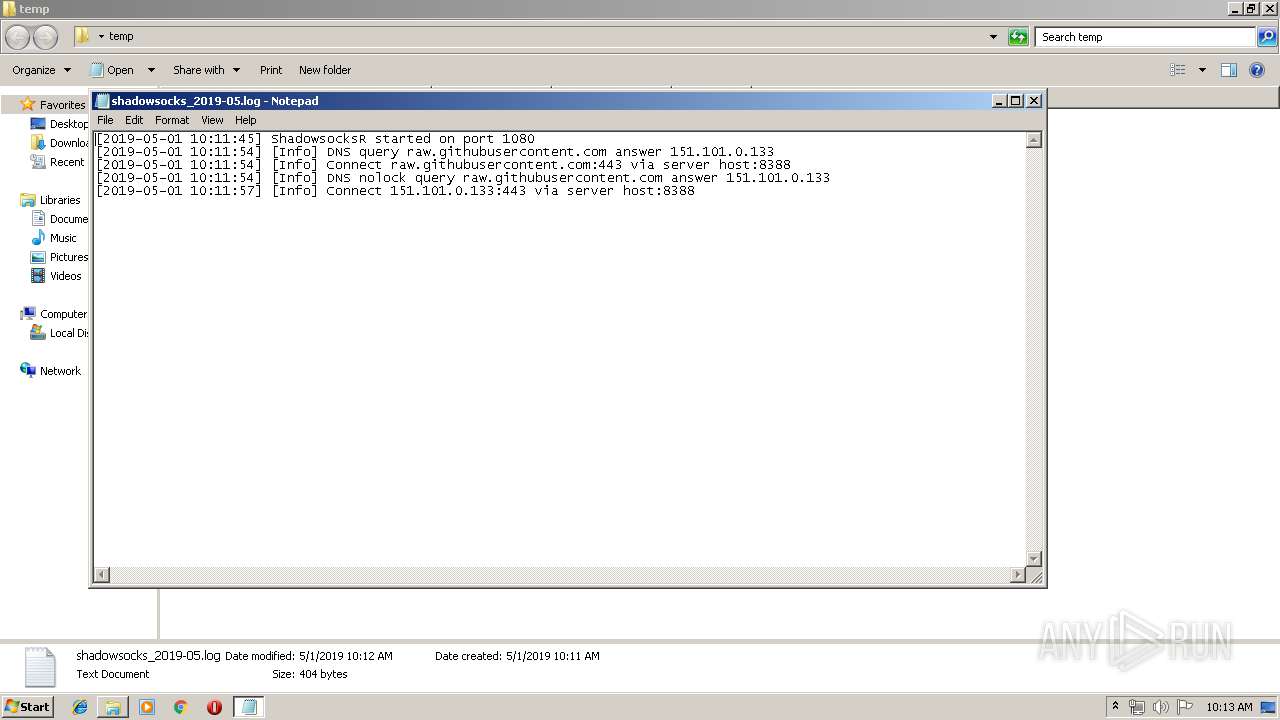
Task: Click Explorer Back navigation button
Action: 17,37
